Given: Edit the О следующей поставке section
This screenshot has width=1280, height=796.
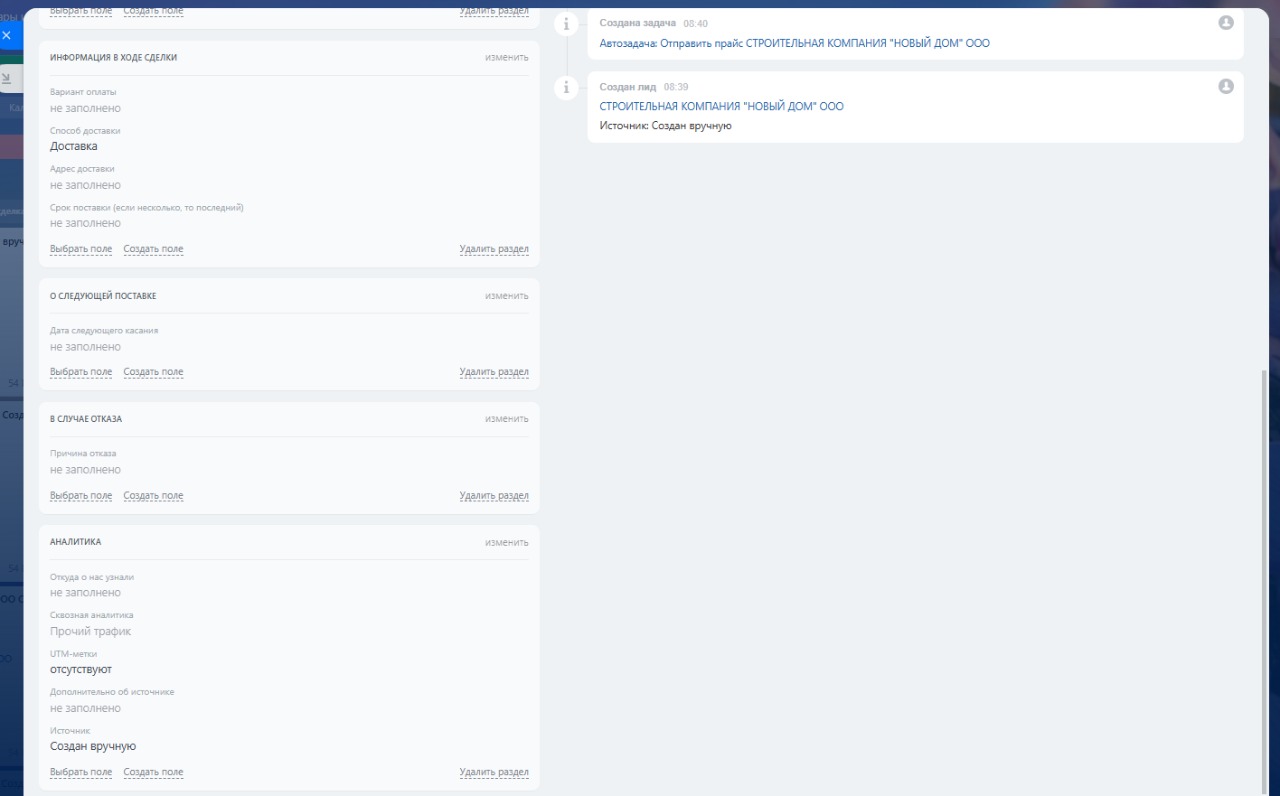Looking at the screenshot, I should tap(507, 296).
